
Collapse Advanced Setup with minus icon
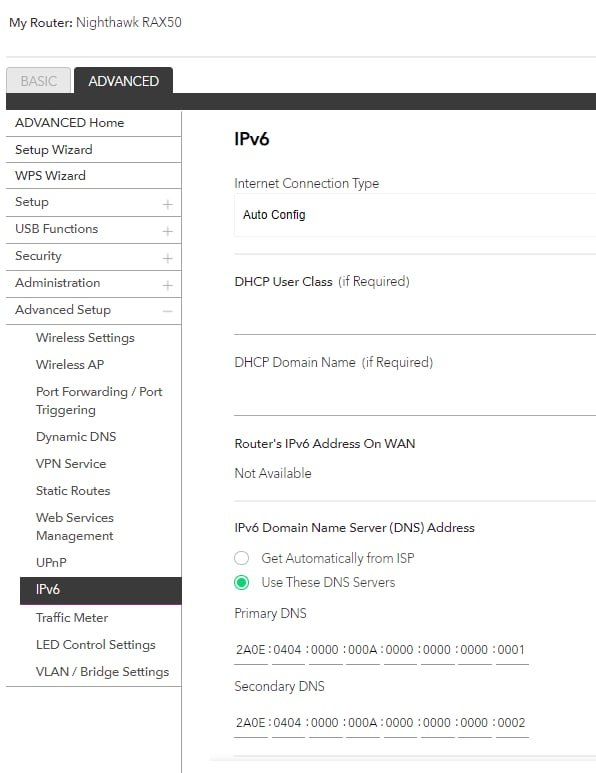[x=168, y=311]
